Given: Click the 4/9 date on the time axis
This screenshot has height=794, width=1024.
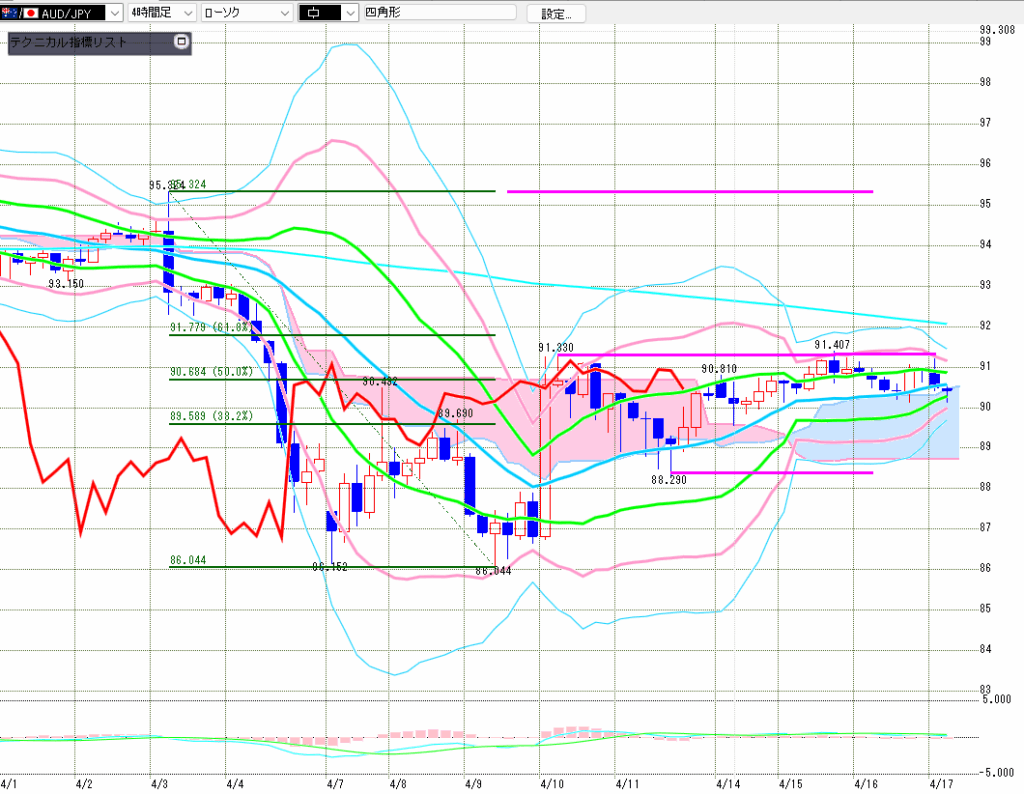Looking at the screenshot, I should (473, 784).
